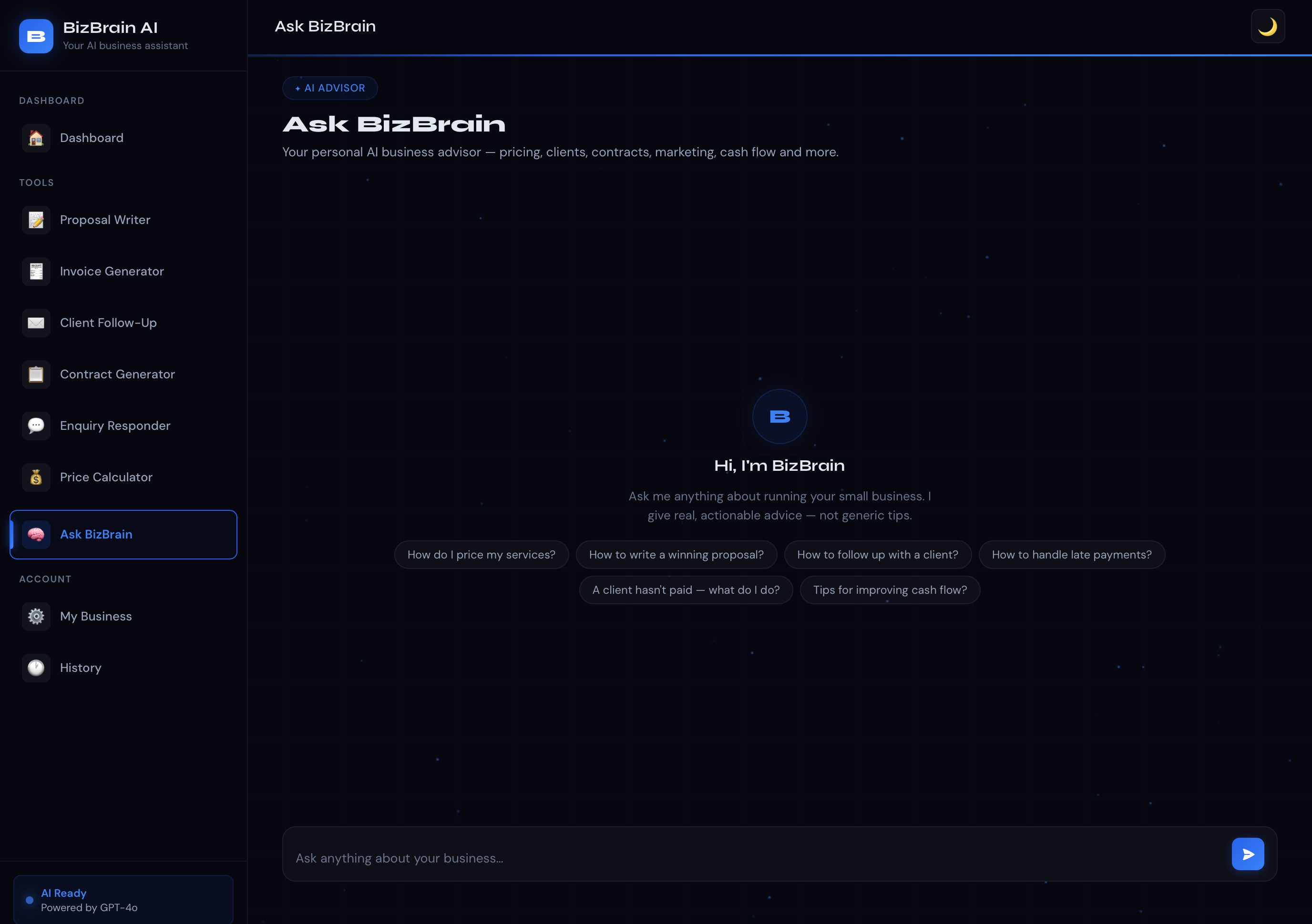
Task: Open Price Calculator from the sidebar
Action: tap(123, 477)
